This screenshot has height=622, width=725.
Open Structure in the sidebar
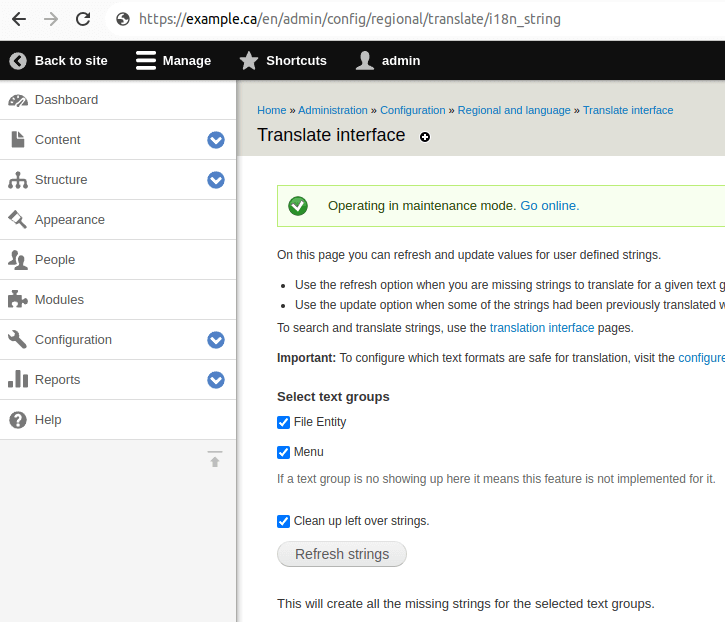(61, 180)
